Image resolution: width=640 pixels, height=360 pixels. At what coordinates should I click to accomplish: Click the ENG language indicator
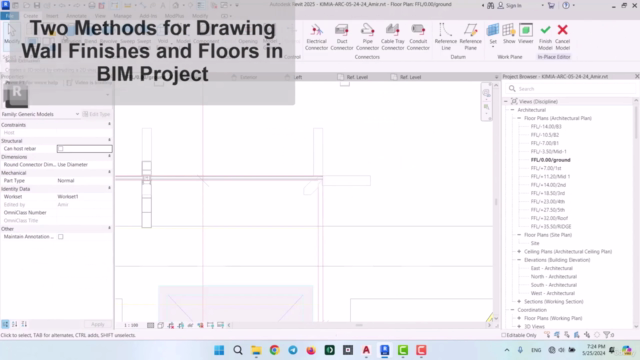pos(536,350)
